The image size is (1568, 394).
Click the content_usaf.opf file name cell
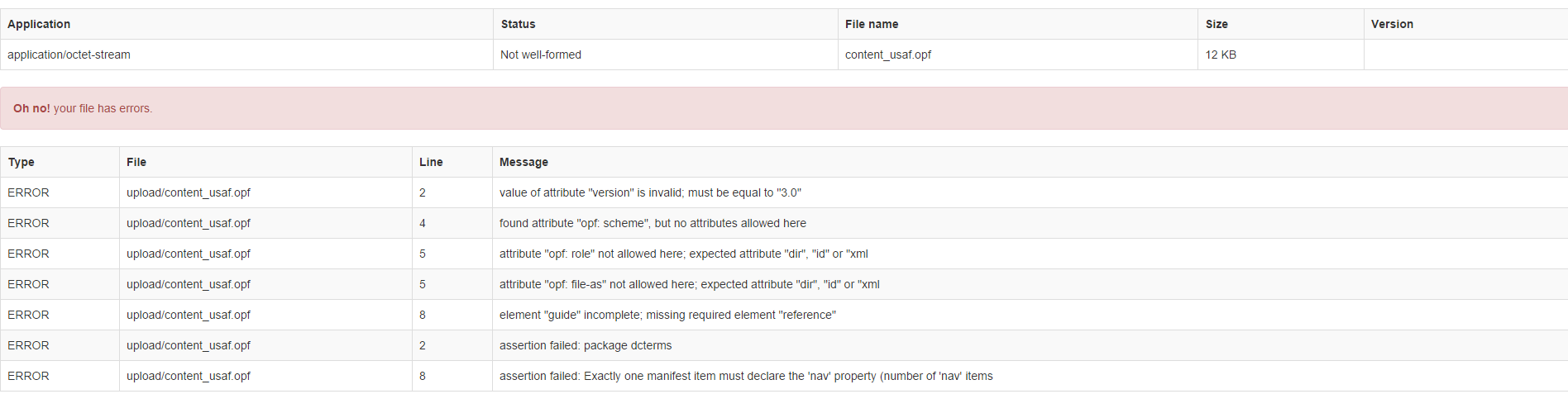[x=887, y=55]
